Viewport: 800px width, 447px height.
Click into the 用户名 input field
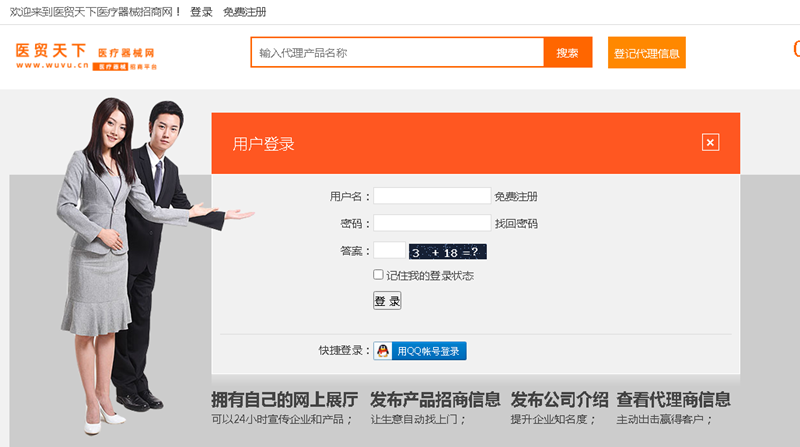click(x=432, y=196)
